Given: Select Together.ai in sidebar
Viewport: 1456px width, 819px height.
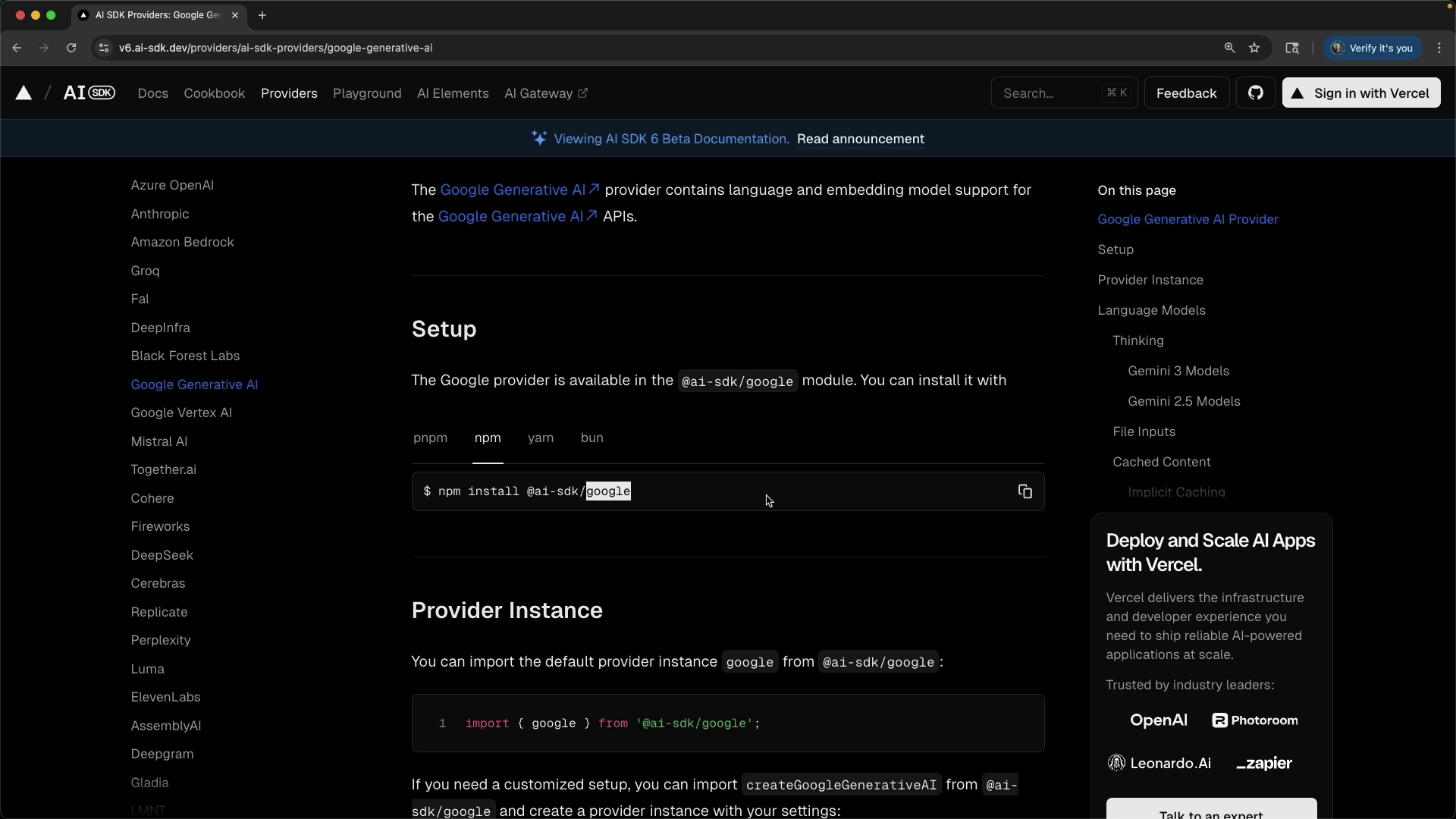Looking at the screenshot, I should 163,469.
